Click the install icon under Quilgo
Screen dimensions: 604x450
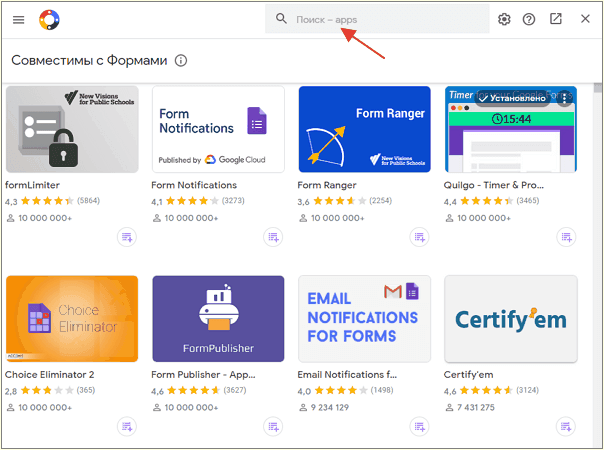tap(566, 237)
